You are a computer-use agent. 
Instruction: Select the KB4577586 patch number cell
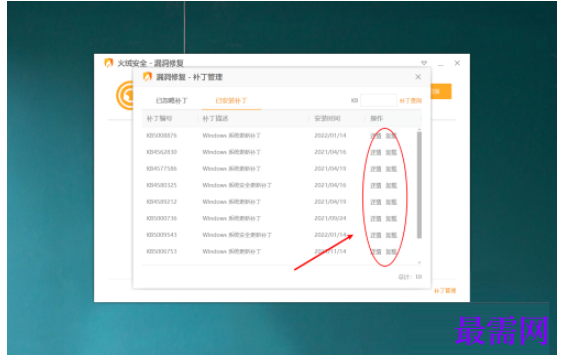(x=161, y=169)
